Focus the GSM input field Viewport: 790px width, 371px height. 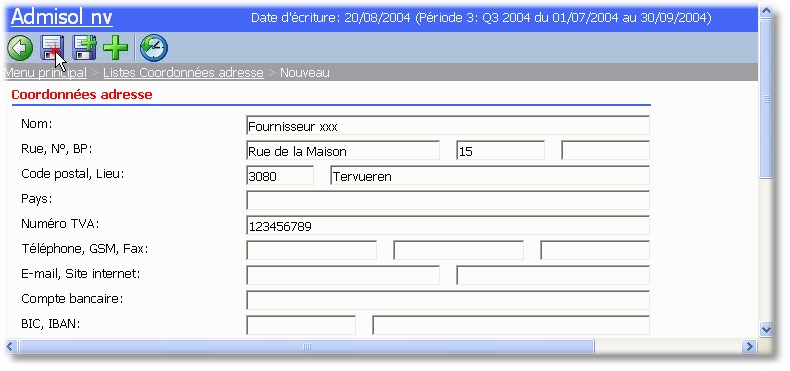pos(458,251)
